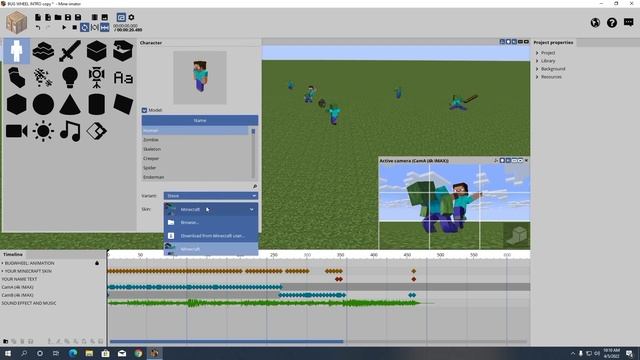Image resolution: width=640 pixels, height=360 pixels.
Task: Choose Browse... in the skin menu
Action: coord(211,222)
